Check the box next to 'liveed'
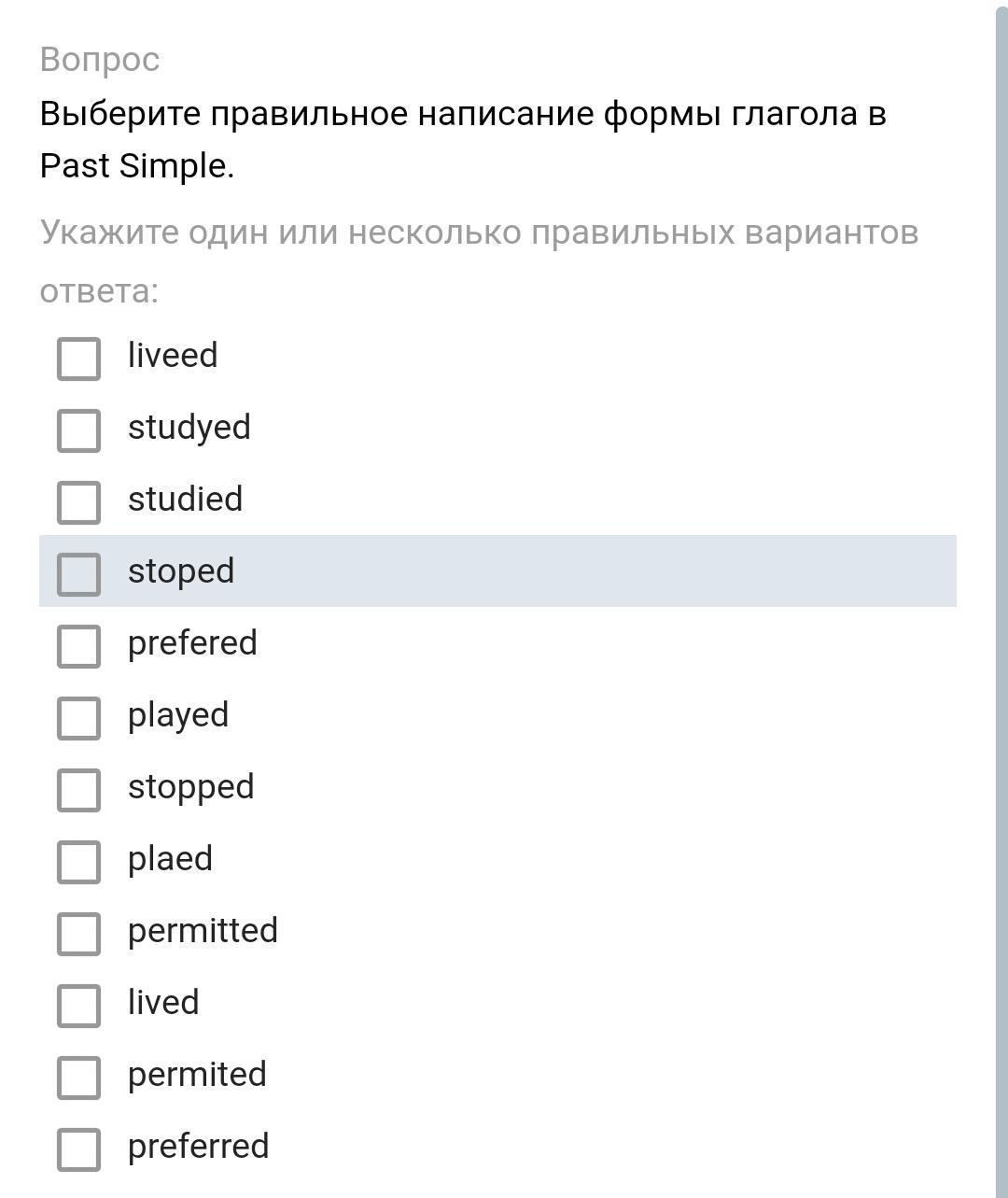Screen dimensions: 1008x1198 click(78, 359)
